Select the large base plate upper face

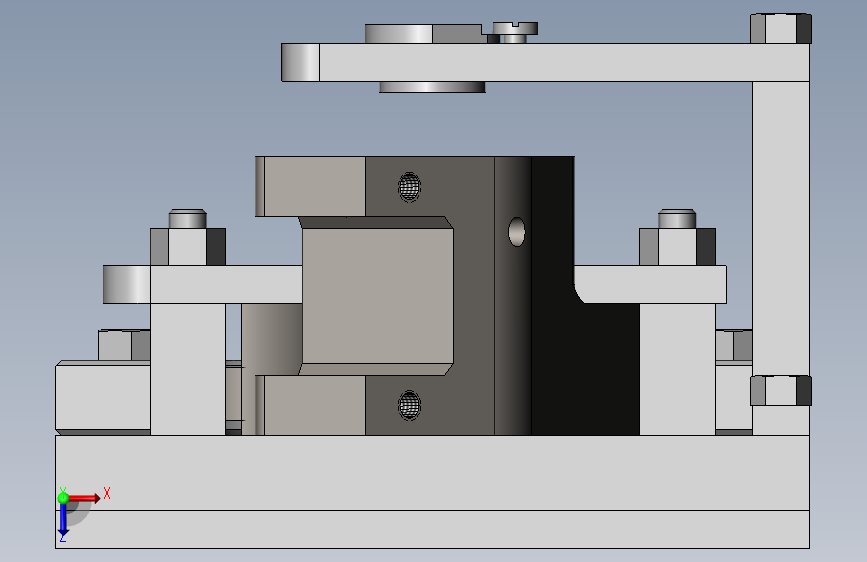pos(432,472)
